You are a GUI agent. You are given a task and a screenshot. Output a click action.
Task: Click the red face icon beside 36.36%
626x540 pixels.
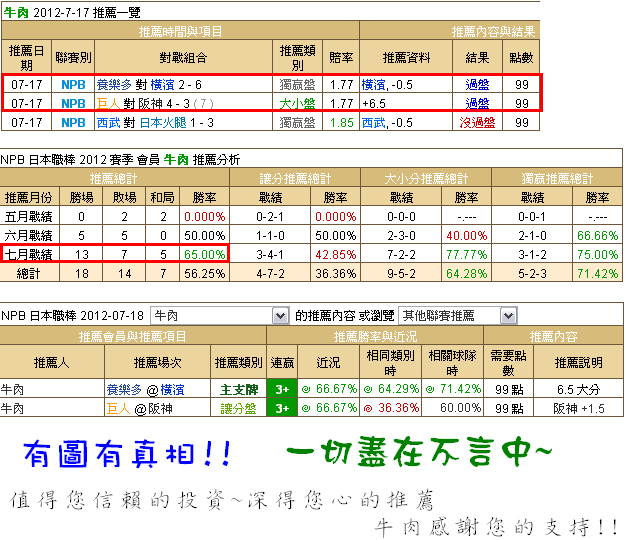(368, 408)
